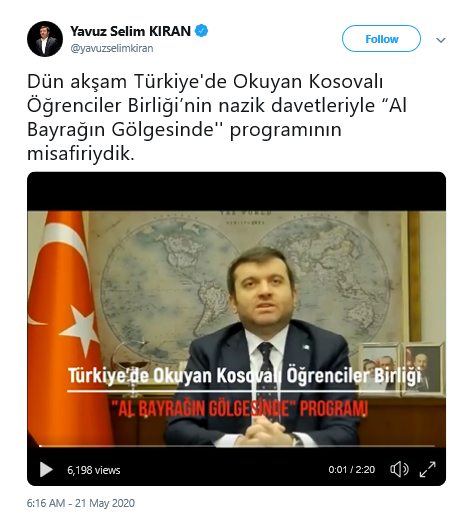Open Yavuz Selim KIRAN's profile avatar
The image size is (467, 517).
[x=45, y=39]
